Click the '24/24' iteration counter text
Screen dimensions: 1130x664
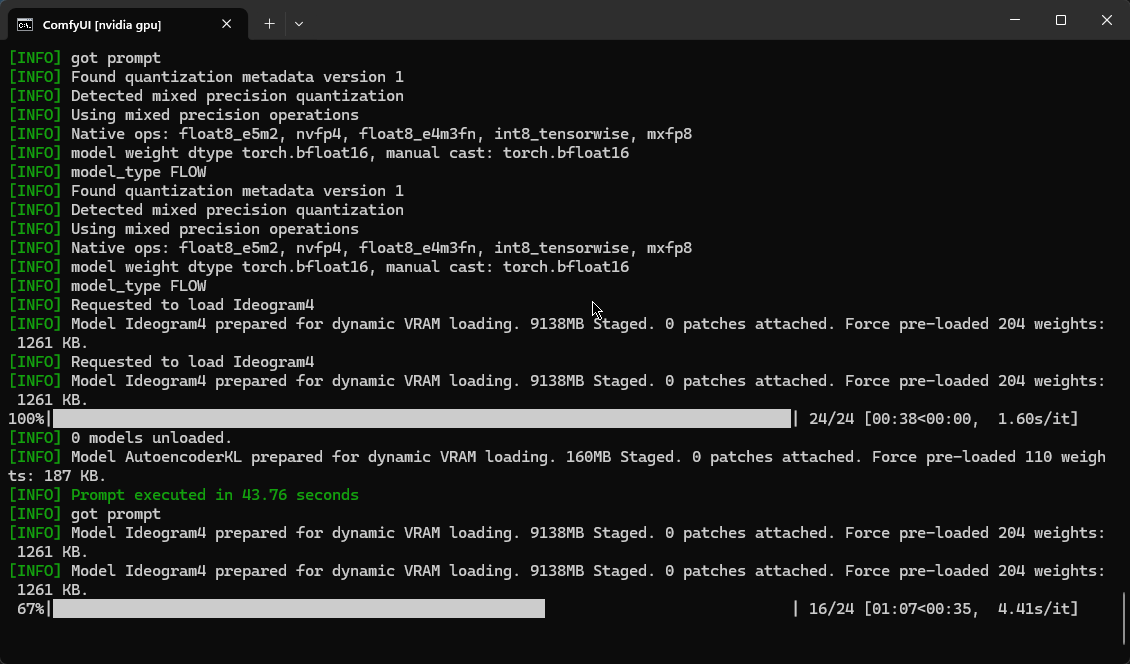(x=831, y=419)
